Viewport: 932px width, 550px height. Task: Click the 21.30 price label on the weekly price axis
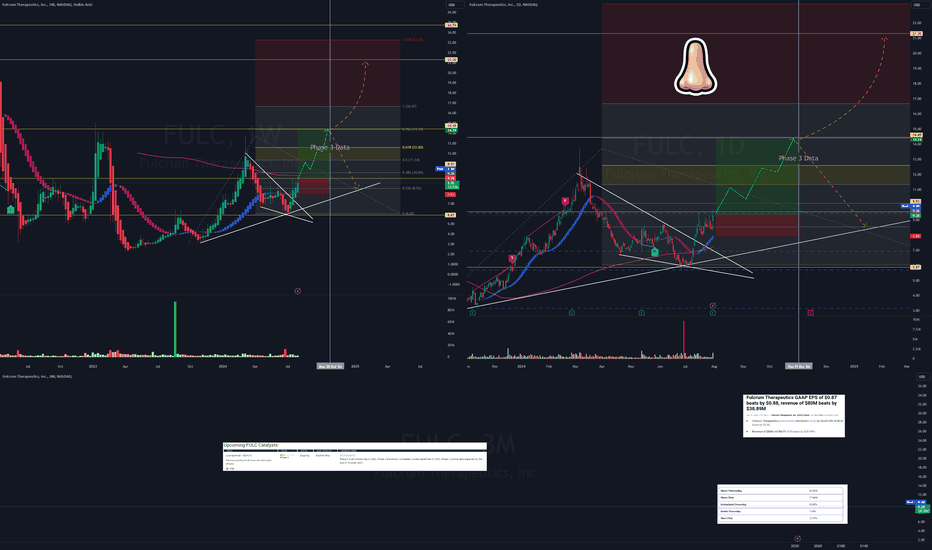click(x=451, y=59)
